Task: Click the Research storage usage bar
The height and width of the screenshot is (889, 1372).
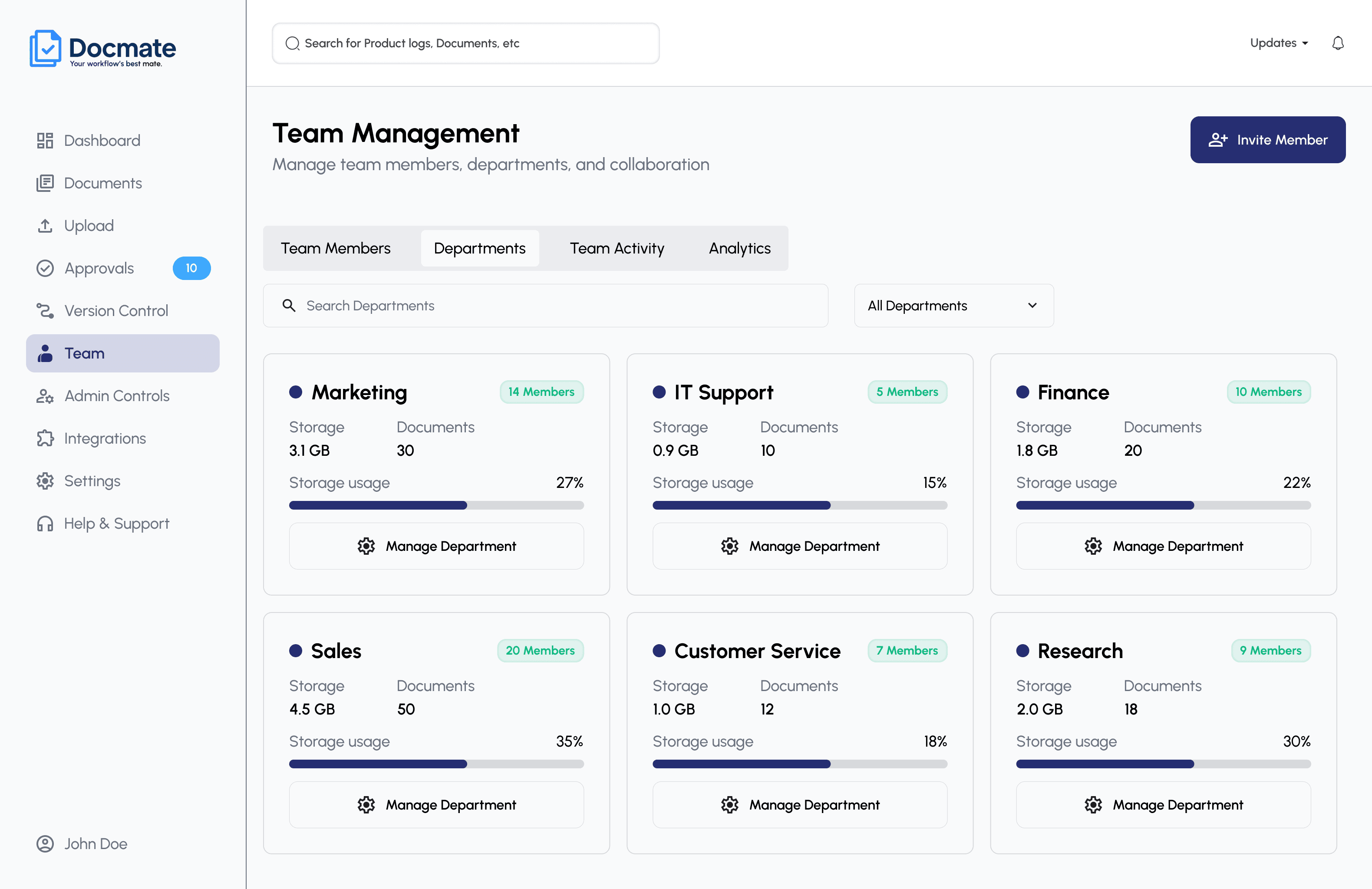Action: click(1163, 764)
